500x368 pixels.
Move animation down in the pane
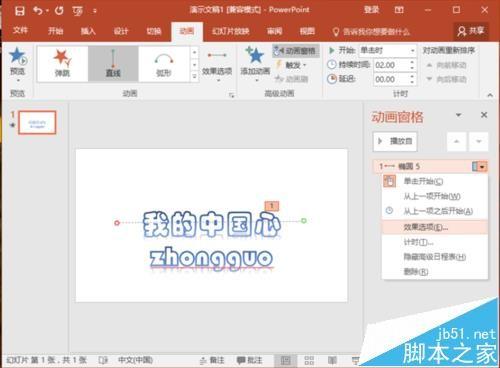pos(479,141)
